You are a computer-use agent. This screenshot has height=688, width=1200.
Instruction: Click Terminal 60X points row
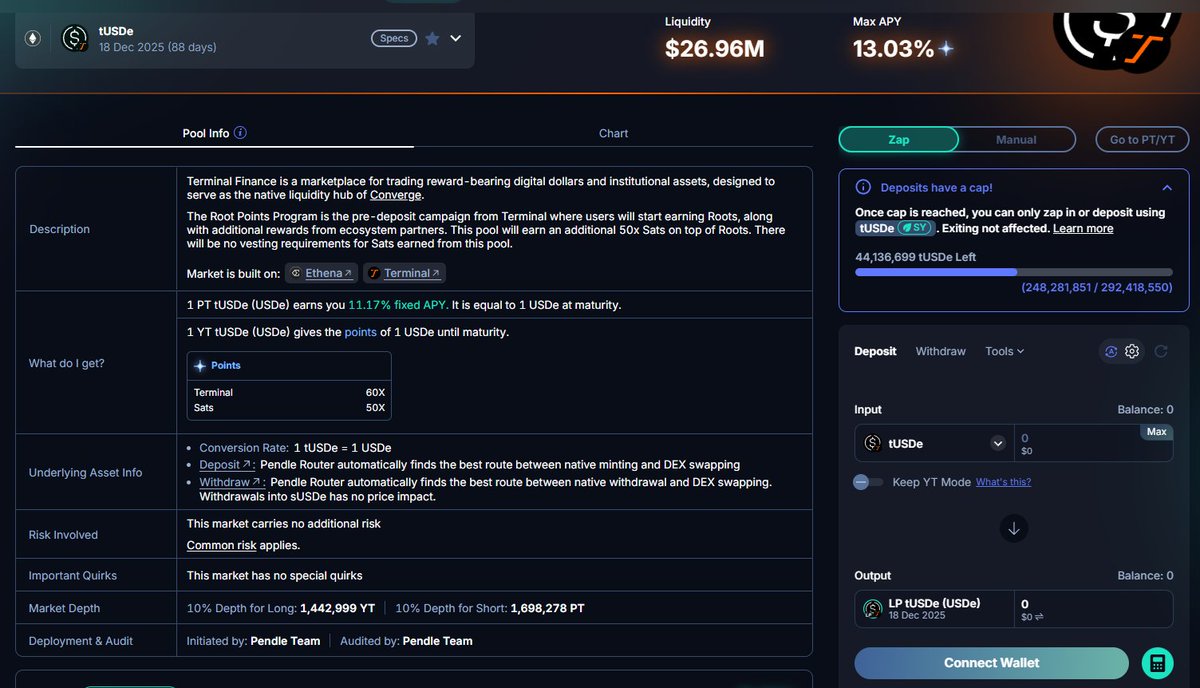(x=289, y=393)
